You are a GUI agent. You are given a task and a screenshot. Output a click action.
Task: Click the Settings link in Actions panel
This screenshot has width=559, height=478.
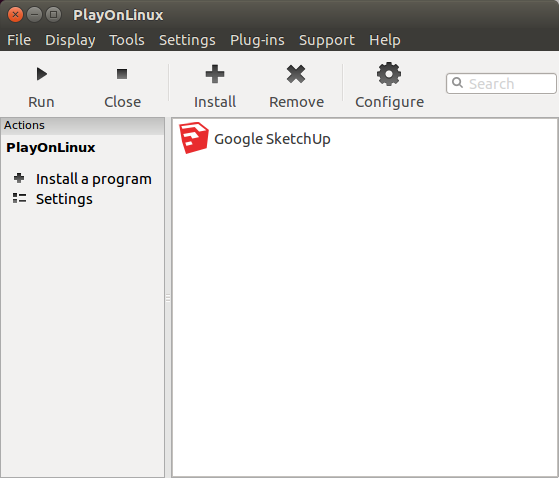click(64, 199)
